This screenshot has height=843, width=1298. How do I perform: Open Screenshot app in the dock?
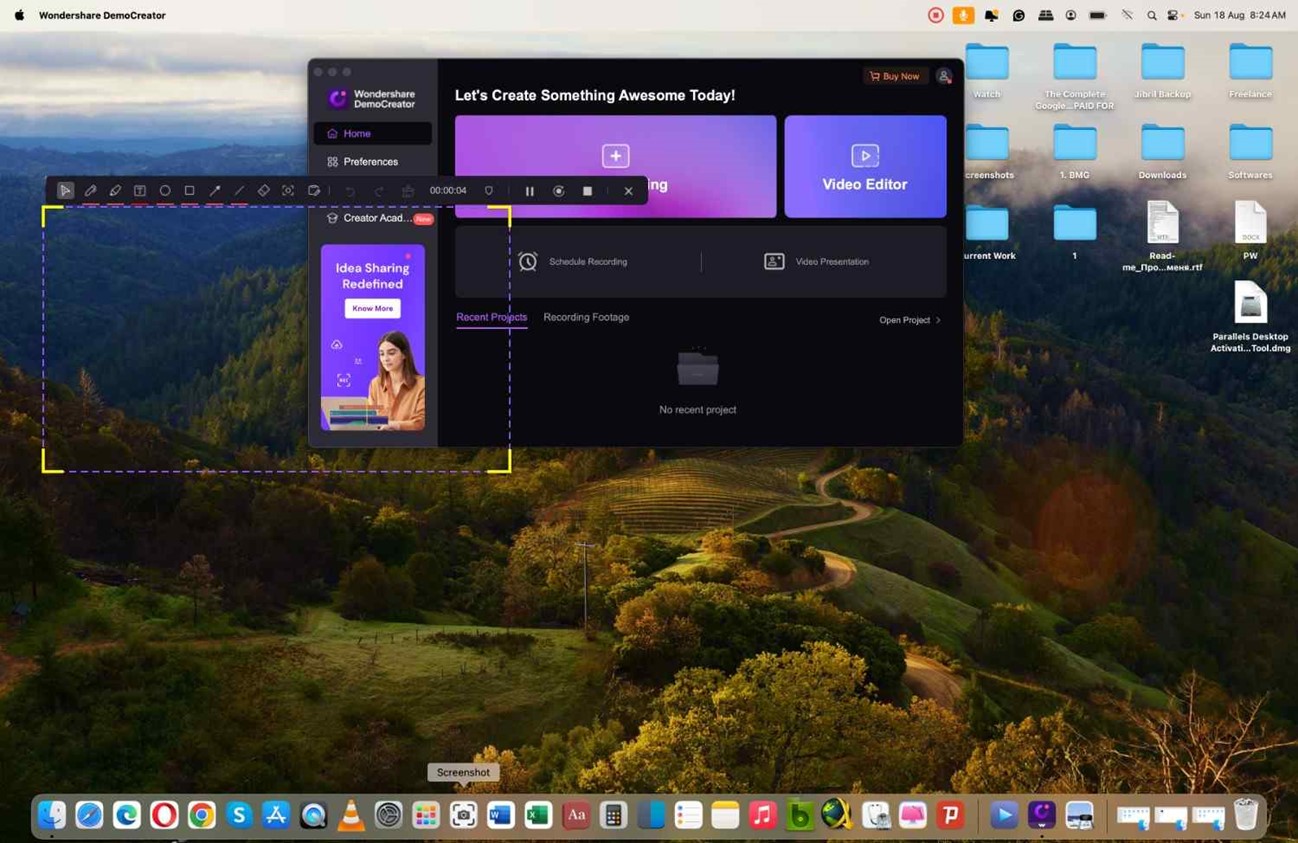[x=463, y=815]
